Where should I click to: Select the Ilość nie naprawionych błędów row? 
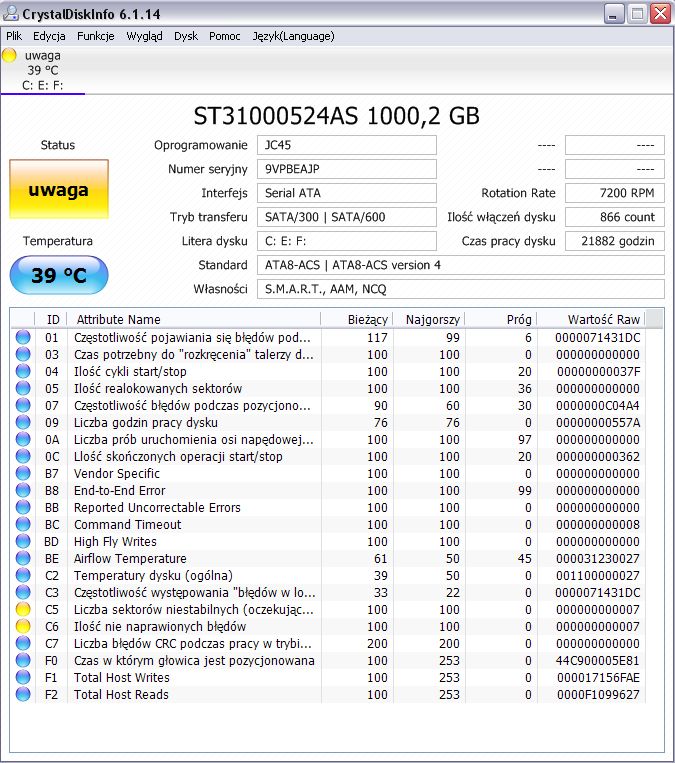click(x=328, y=626)
